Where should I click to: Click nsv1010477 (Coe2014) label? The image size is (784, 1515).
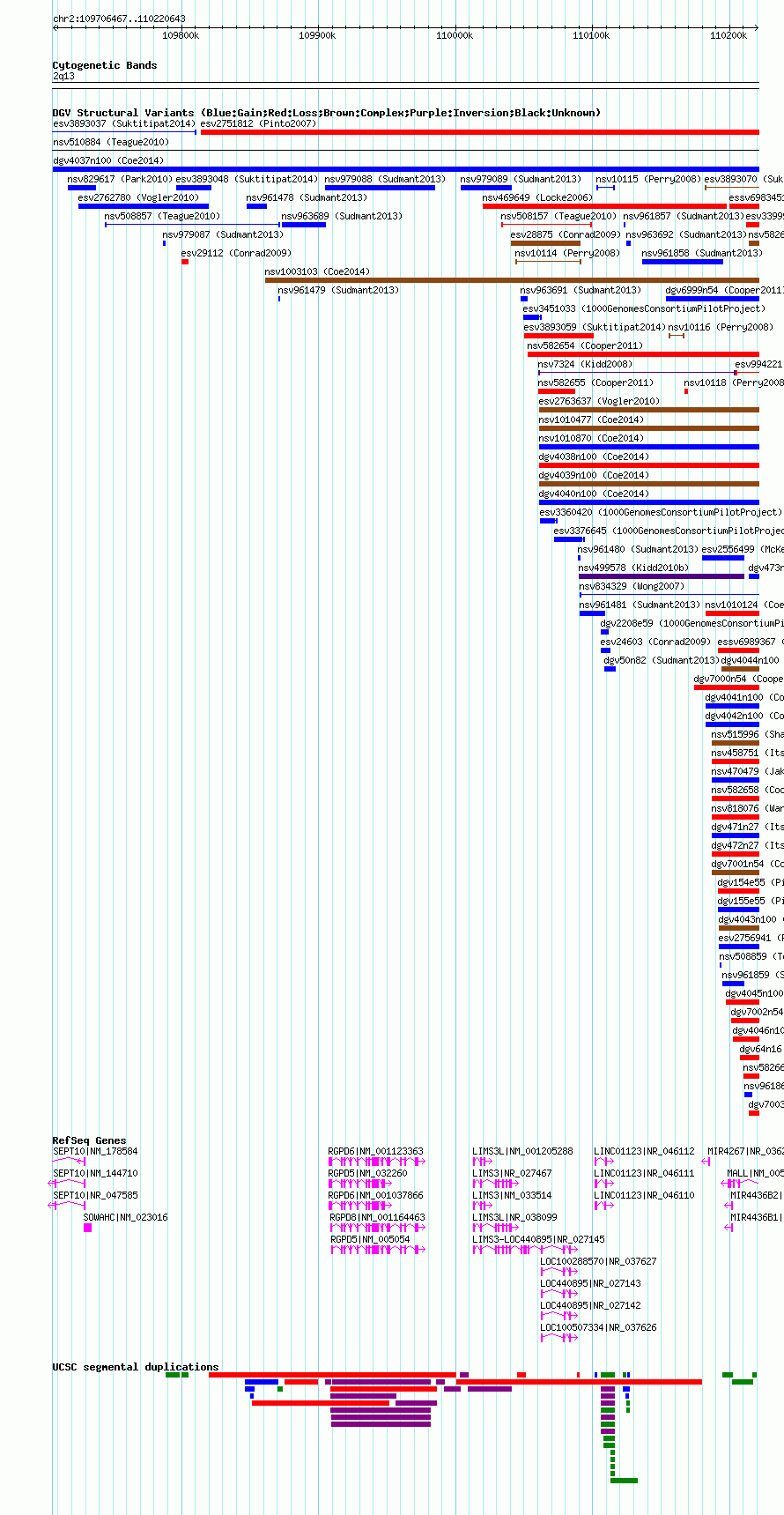coord(592,420)
